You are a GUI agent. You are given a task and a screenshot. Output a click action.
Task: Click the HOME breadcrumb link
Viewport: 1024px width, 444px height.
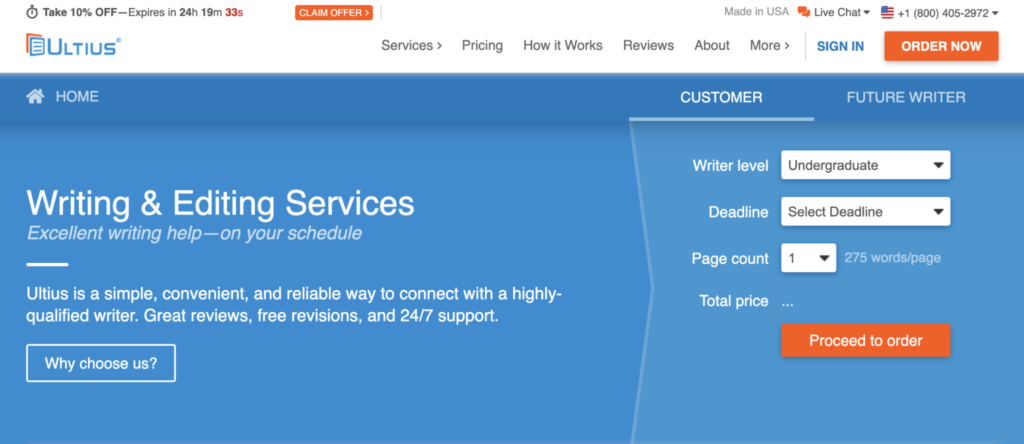(77, 97)
